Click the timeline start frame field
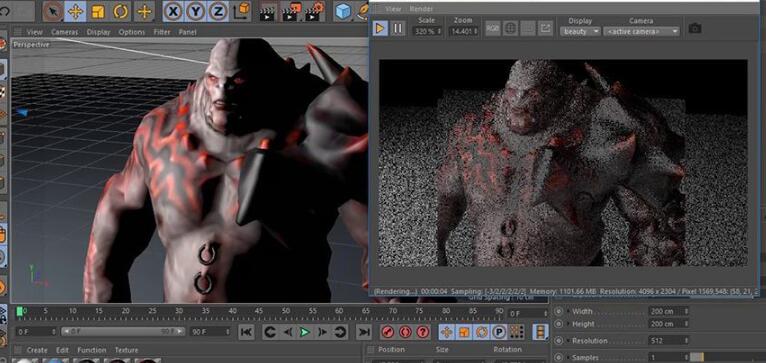Screen dimensions: 766x363 click(36, 332)
